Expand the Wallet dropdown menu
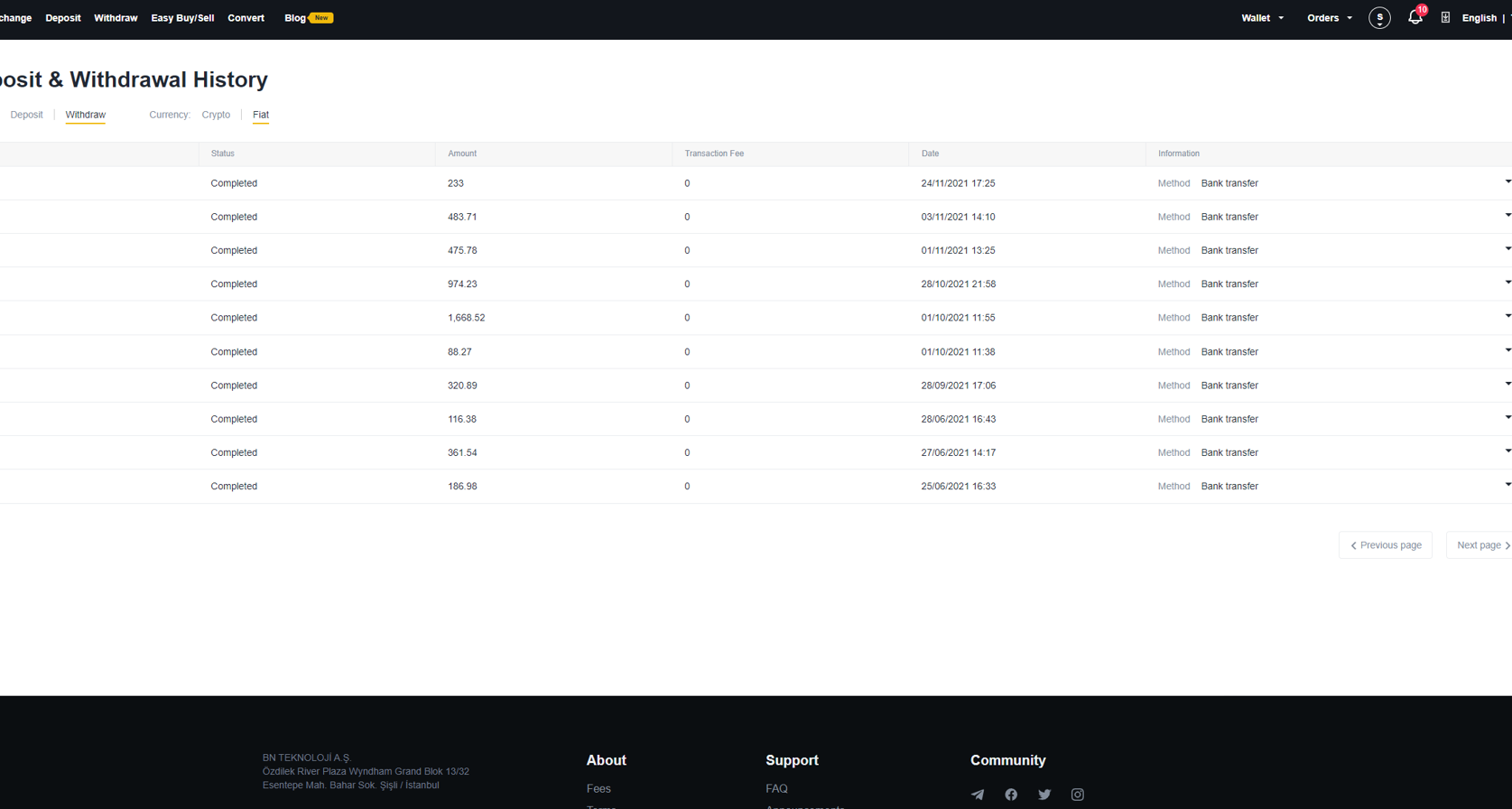This screenshot has width=1512, height=809. 1261,18
